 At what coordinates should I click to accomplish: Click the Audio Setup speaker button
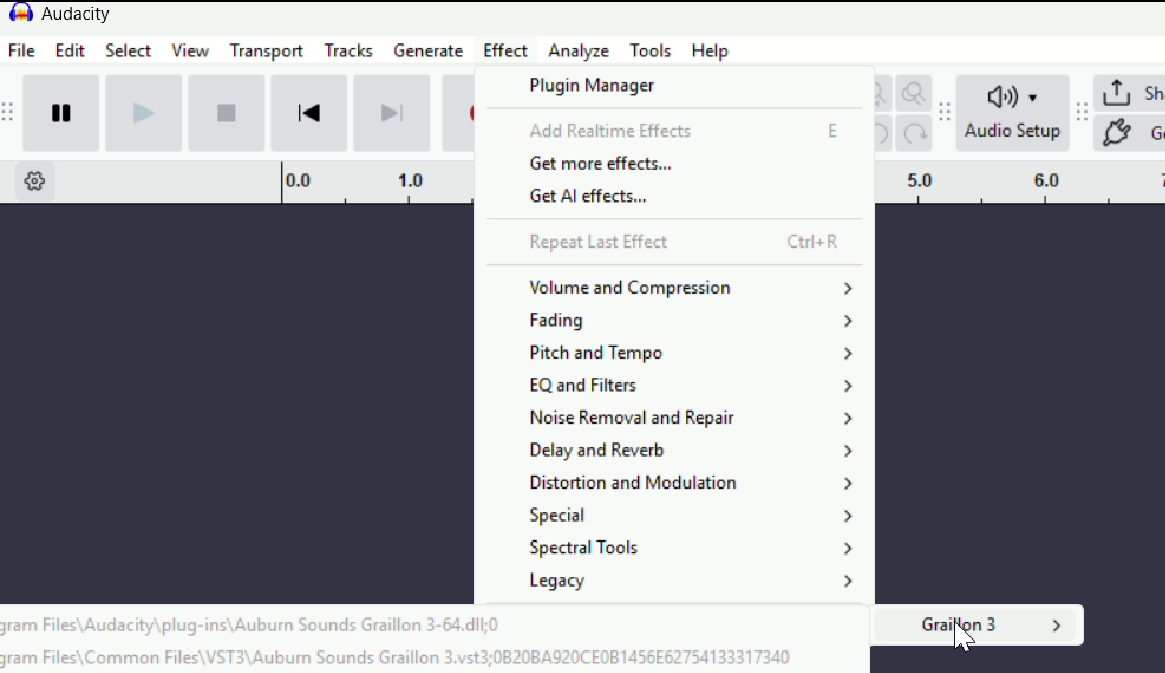coord(1012,113)
